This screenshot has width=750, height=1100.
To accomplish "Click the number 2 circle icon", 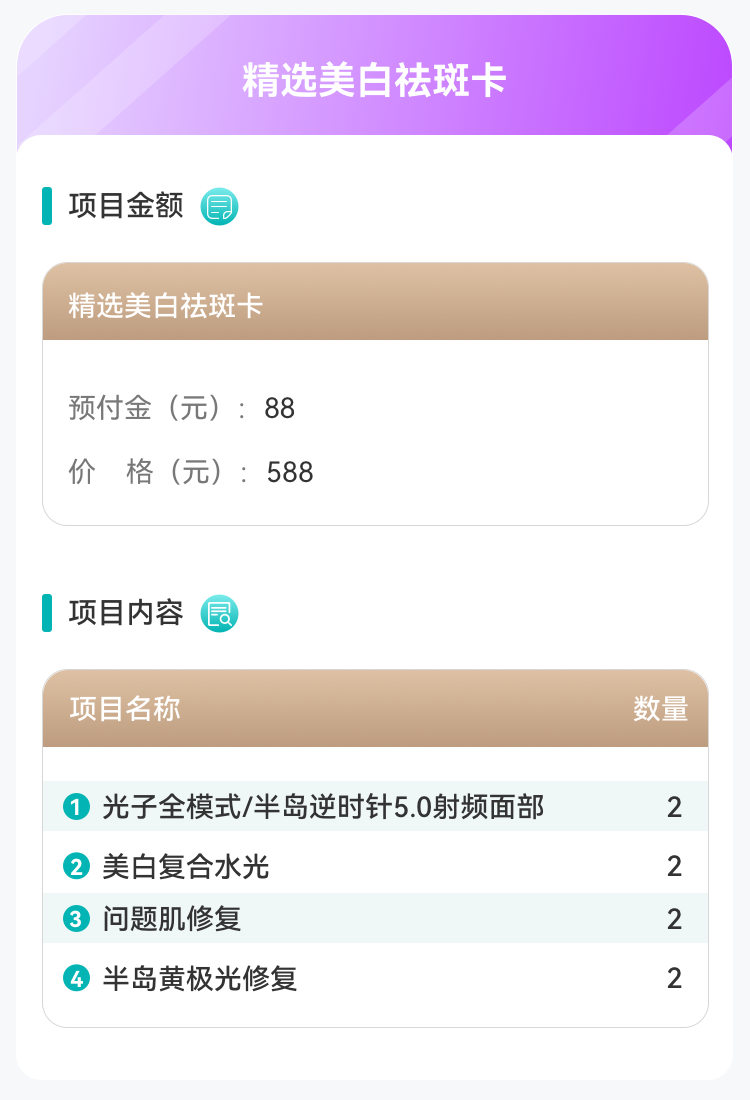I will pos(76,866).
